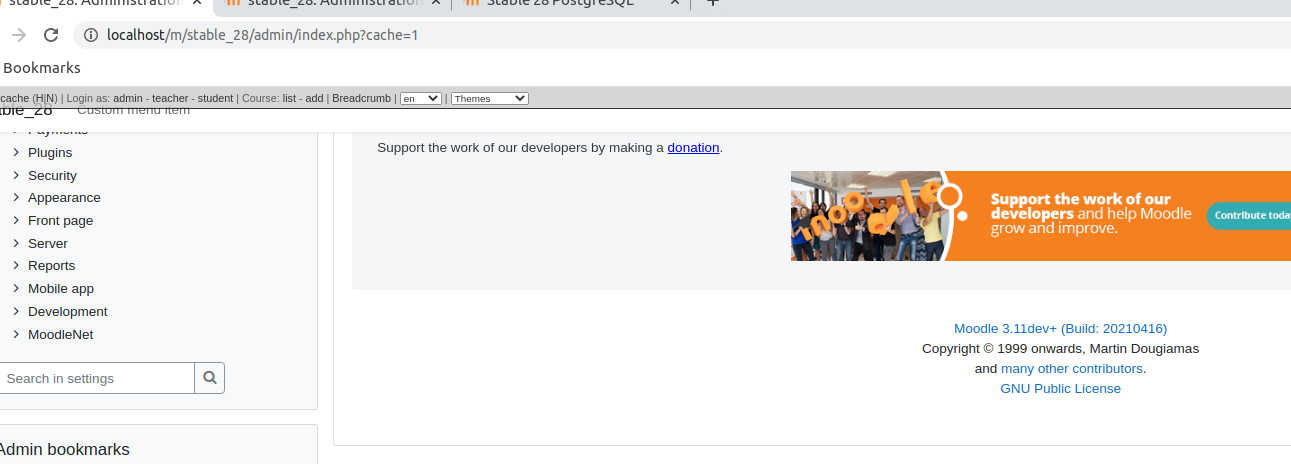Screen dimensions: 1291x464
Task: Open the Front page settings category
Action: point(60,221)
